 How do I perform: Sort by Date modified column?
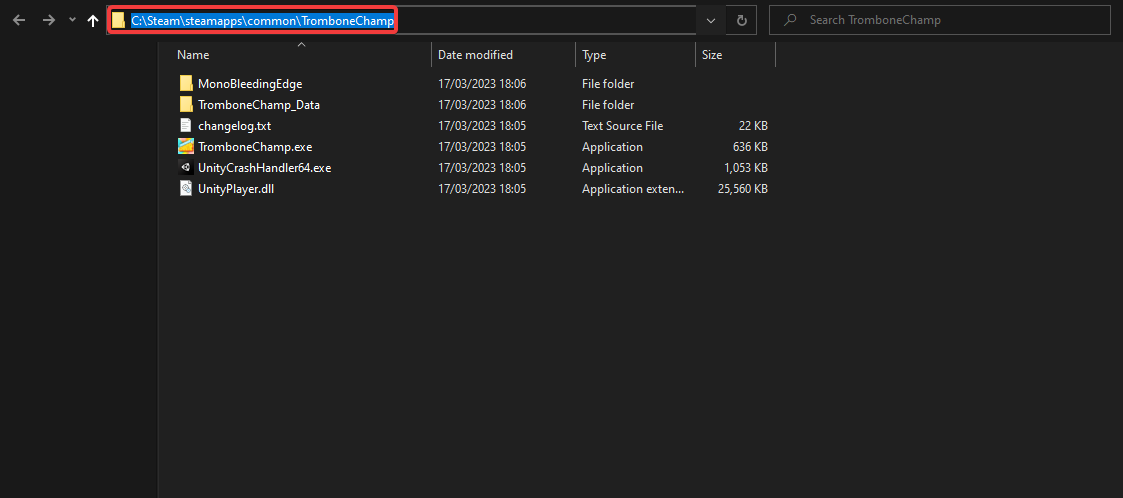[475, 55]
